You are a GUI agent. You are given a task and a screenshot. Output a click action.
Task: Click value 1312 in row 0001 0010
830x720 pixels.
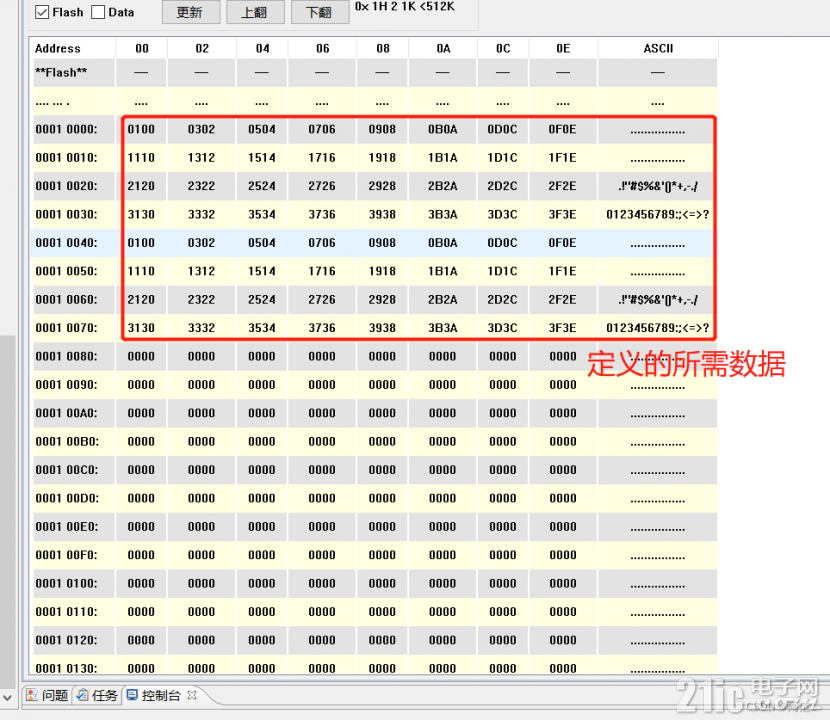pos(202,158)
